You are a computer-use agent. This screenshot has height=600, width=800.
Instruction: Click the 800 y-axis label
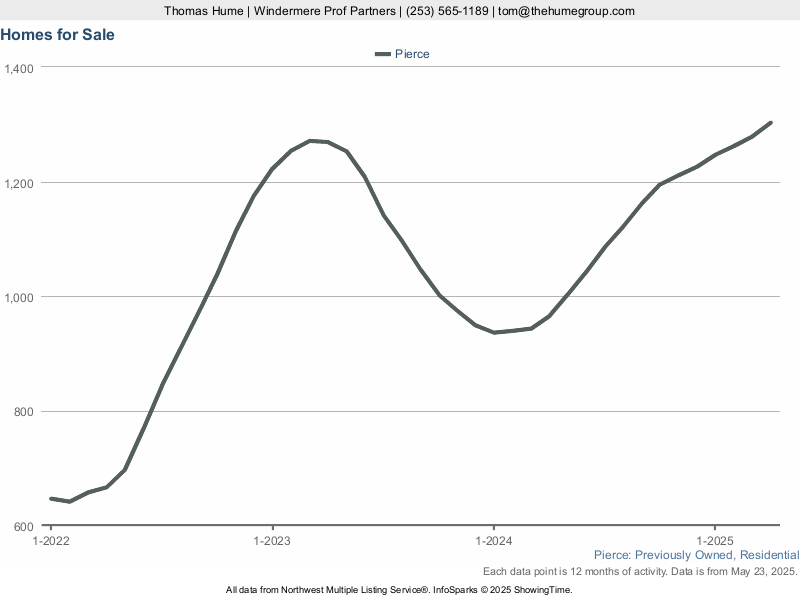tap(23, 412)
